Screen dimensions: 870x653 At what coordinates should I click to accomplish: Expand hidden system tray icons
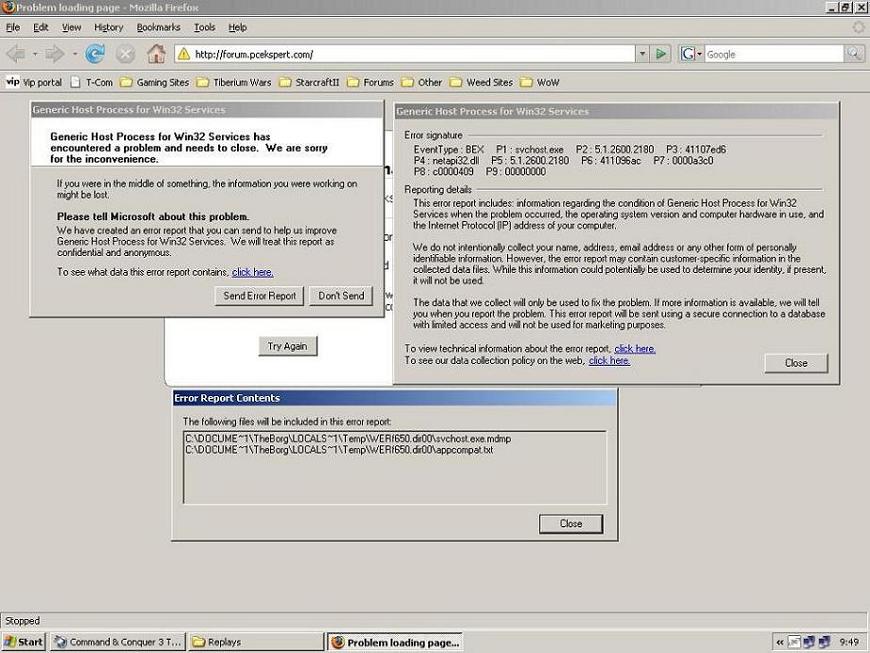780,642
